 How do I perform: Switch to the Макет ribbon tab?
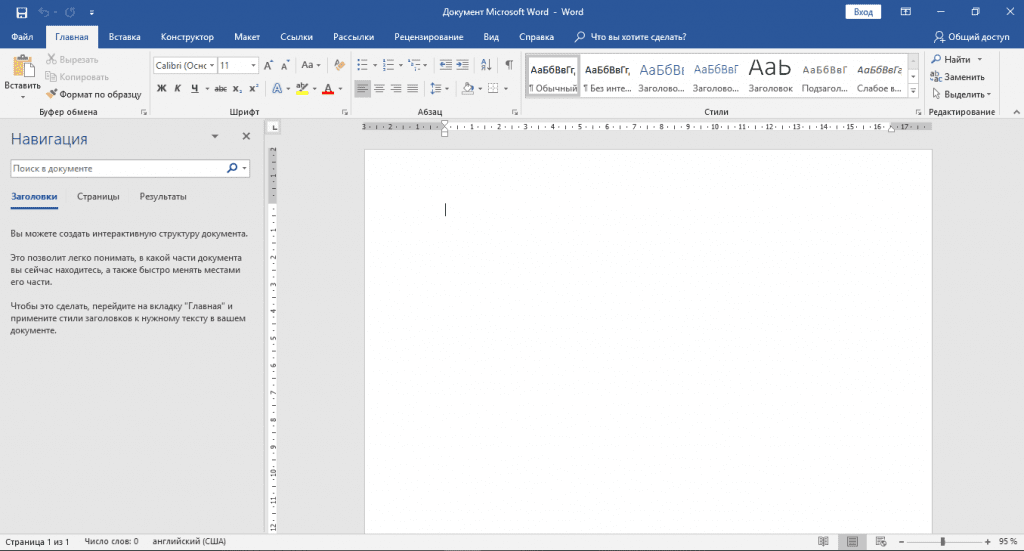(247, 37)
